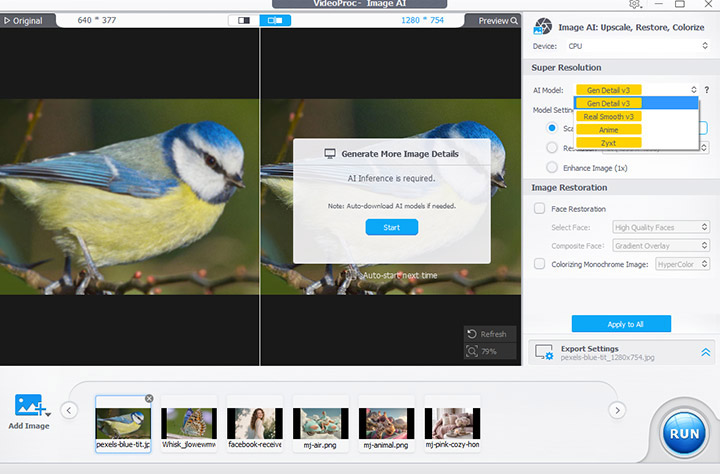The width and height of the screenshot is (720, 474).
Task: Open the Resolution value dropdown
Action: click(x=703, y=148)
